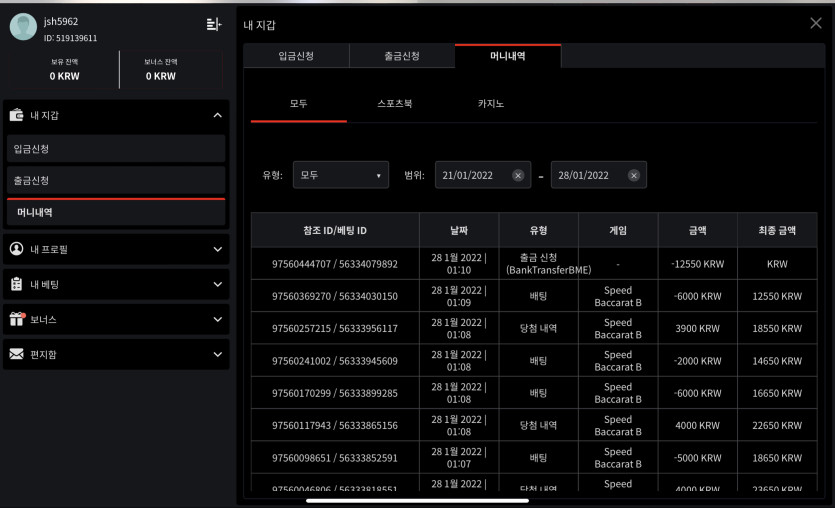Click the white home indicator bar at bottom

tap(418, 501)
